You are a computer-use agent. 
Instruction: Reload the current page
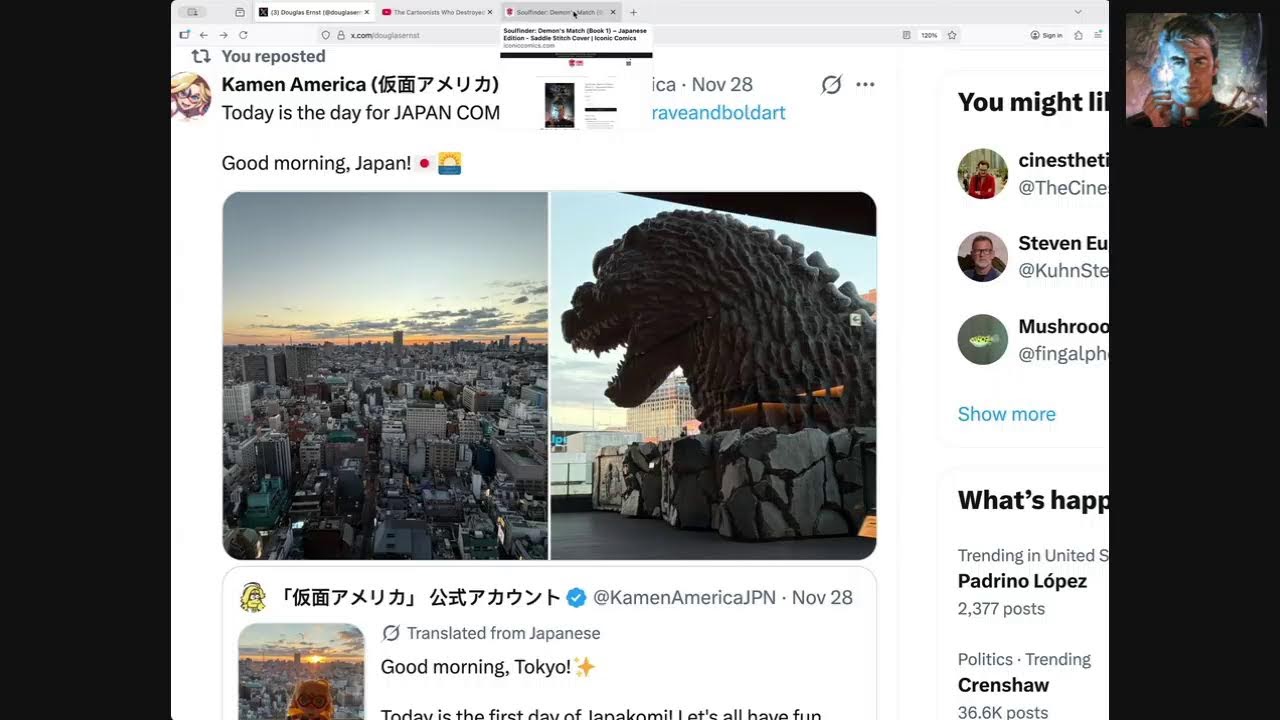(243, 35)
